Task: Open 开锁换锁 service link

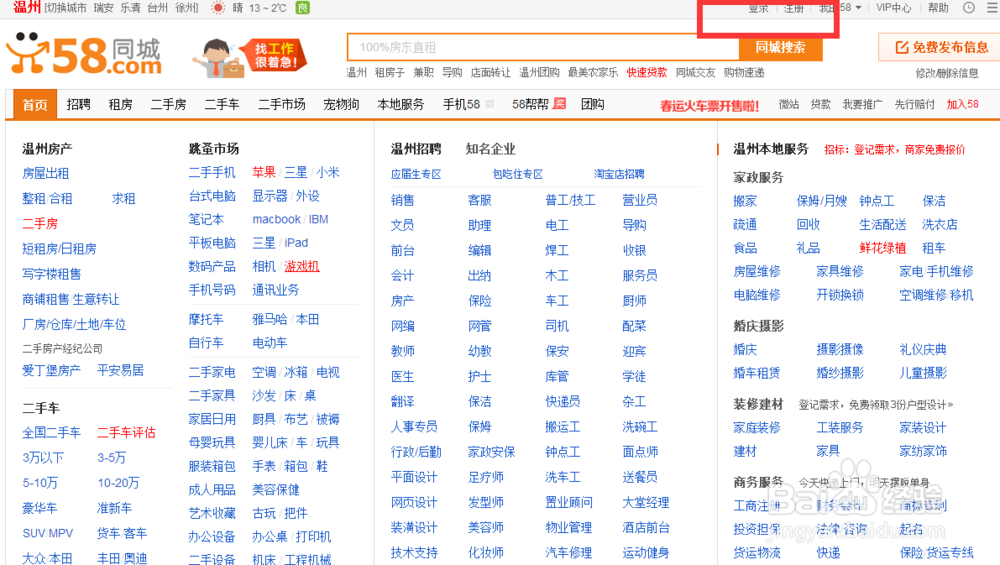Action: 840,295
